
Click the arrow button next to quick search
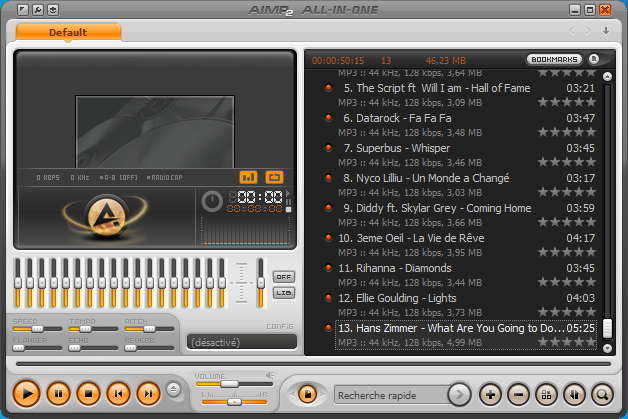(x=459, y=395)
